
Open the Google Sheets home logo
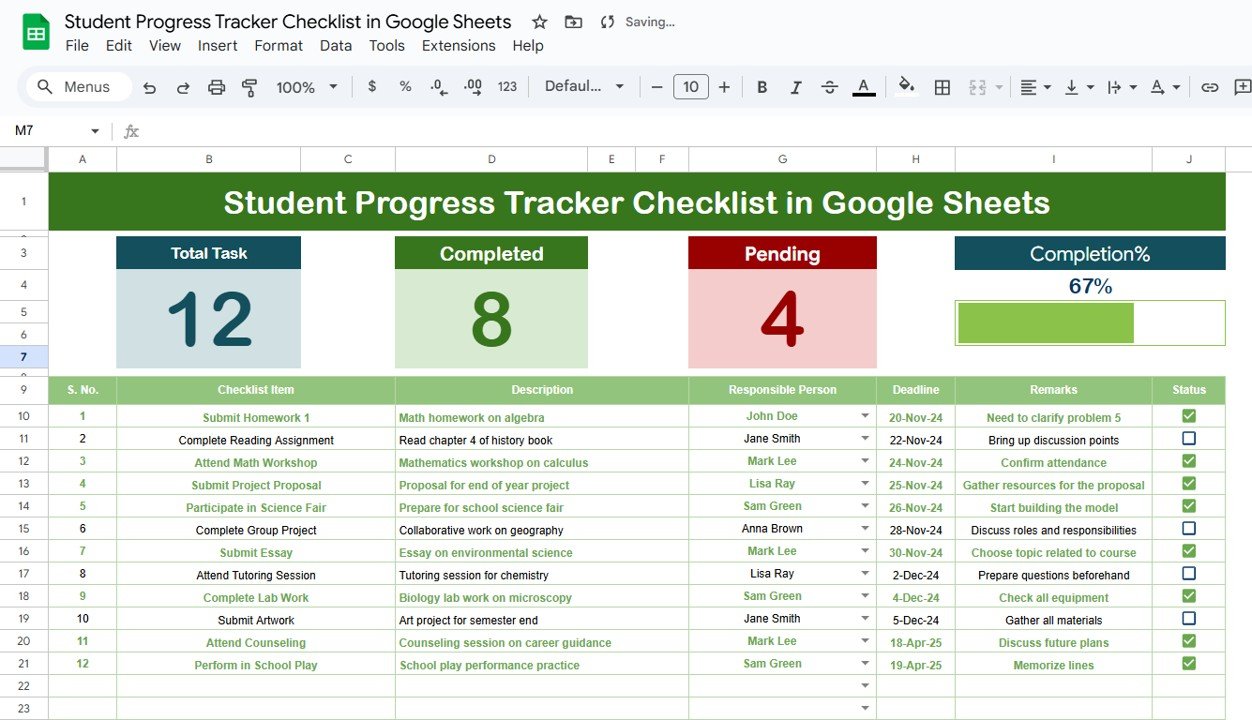click(x=36, y=33)
